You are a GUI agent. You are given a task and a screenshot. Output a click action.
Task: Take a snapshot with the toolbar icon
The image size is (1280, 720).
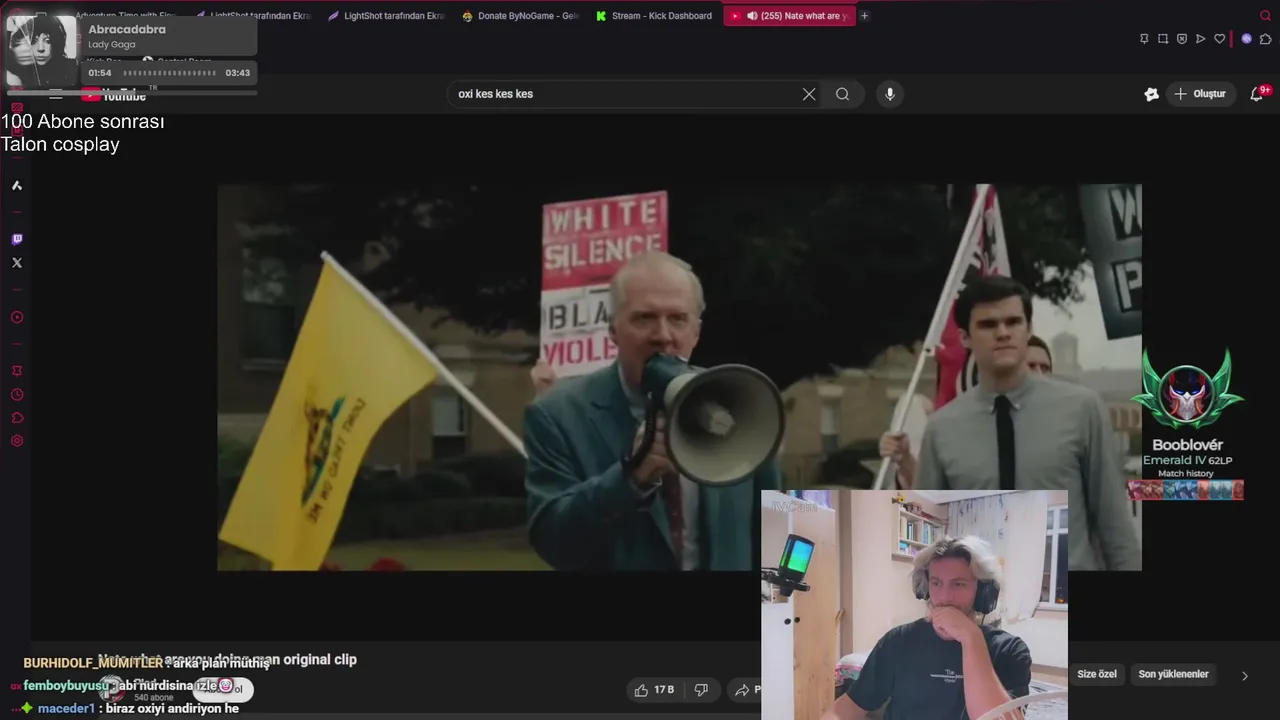pyautogui.click(x=1163, y=39)
